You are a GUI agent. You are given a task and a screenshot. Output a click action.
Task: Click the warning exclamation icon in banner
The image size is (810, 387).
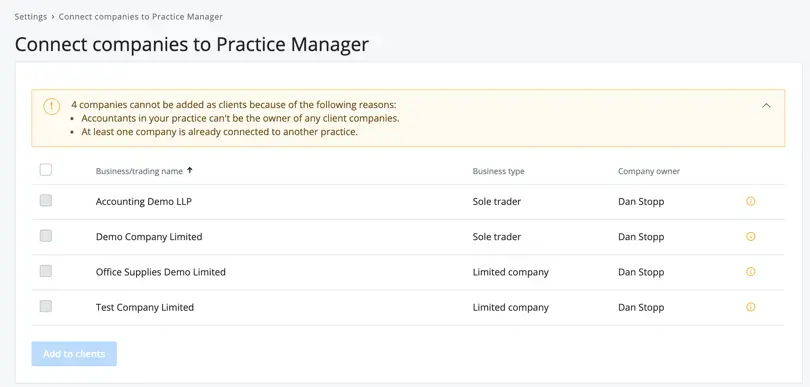(x=52, y=106)
